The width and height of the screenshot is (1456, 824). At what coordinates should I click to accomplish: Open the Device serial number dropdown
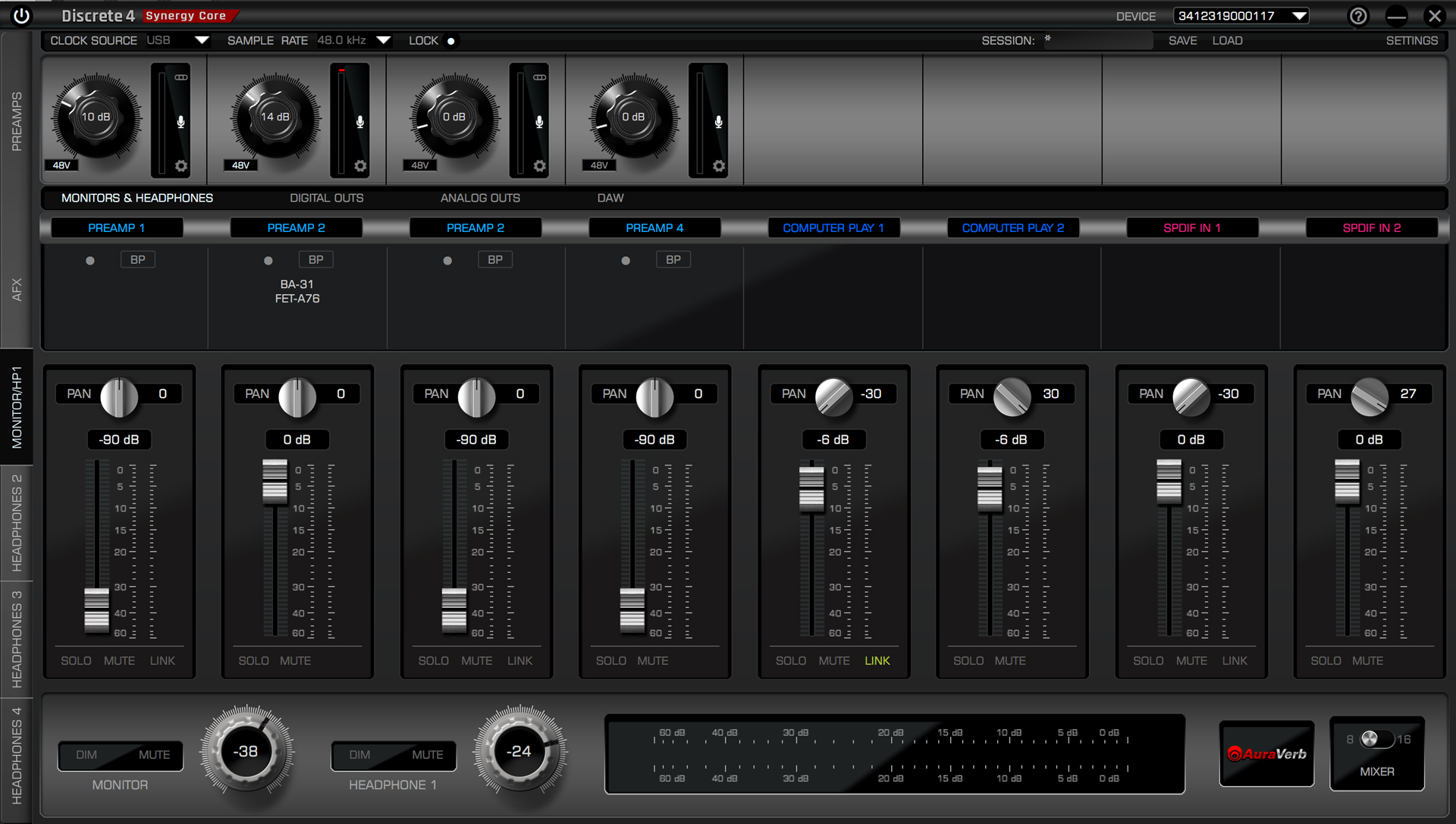1241,14
